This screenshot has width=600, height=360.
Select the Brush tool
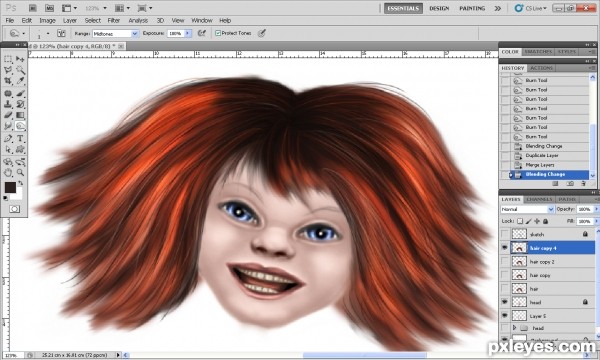point(20,93)
